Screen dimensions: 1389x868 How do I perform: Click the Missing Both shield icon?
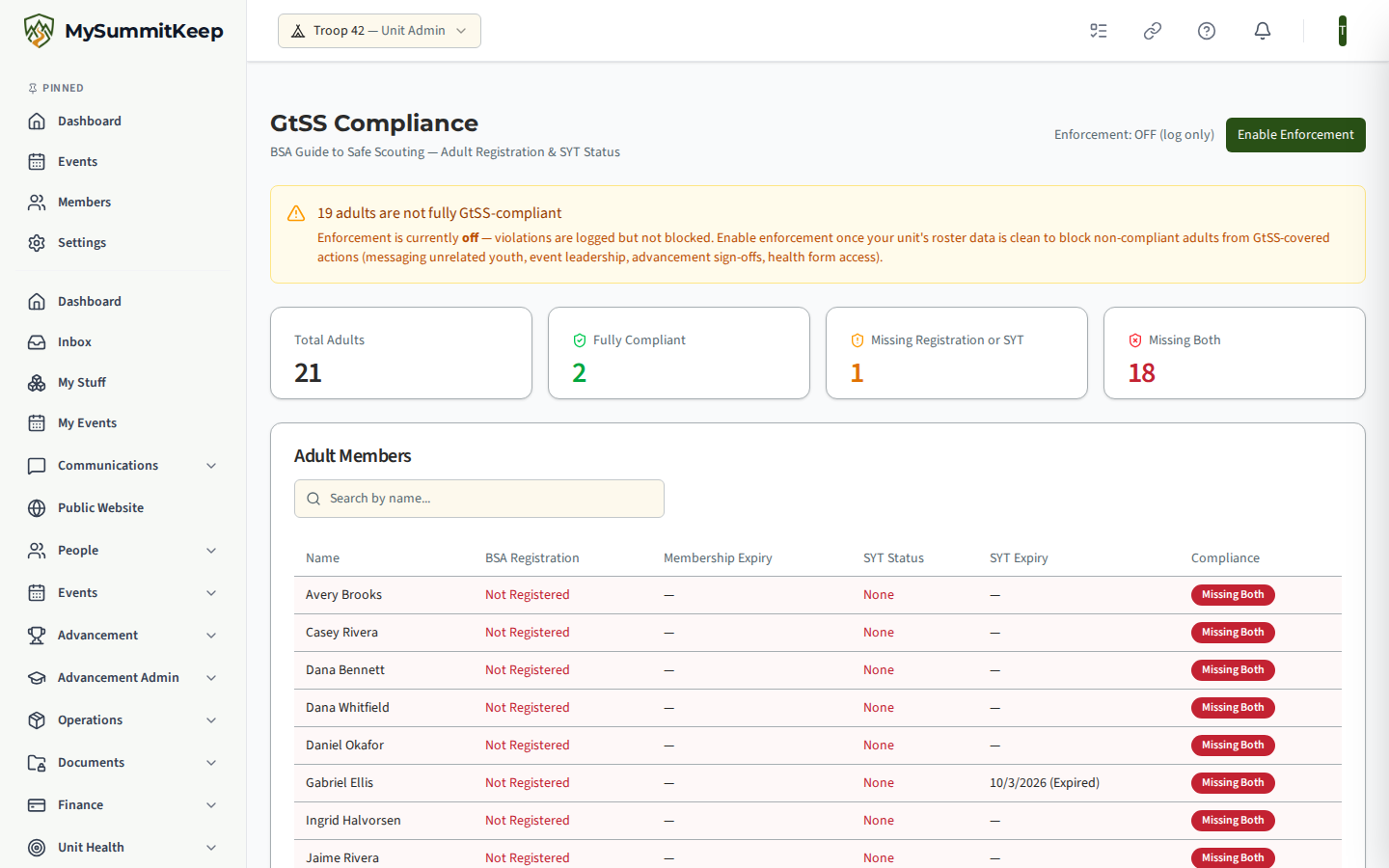[1135, 340]
